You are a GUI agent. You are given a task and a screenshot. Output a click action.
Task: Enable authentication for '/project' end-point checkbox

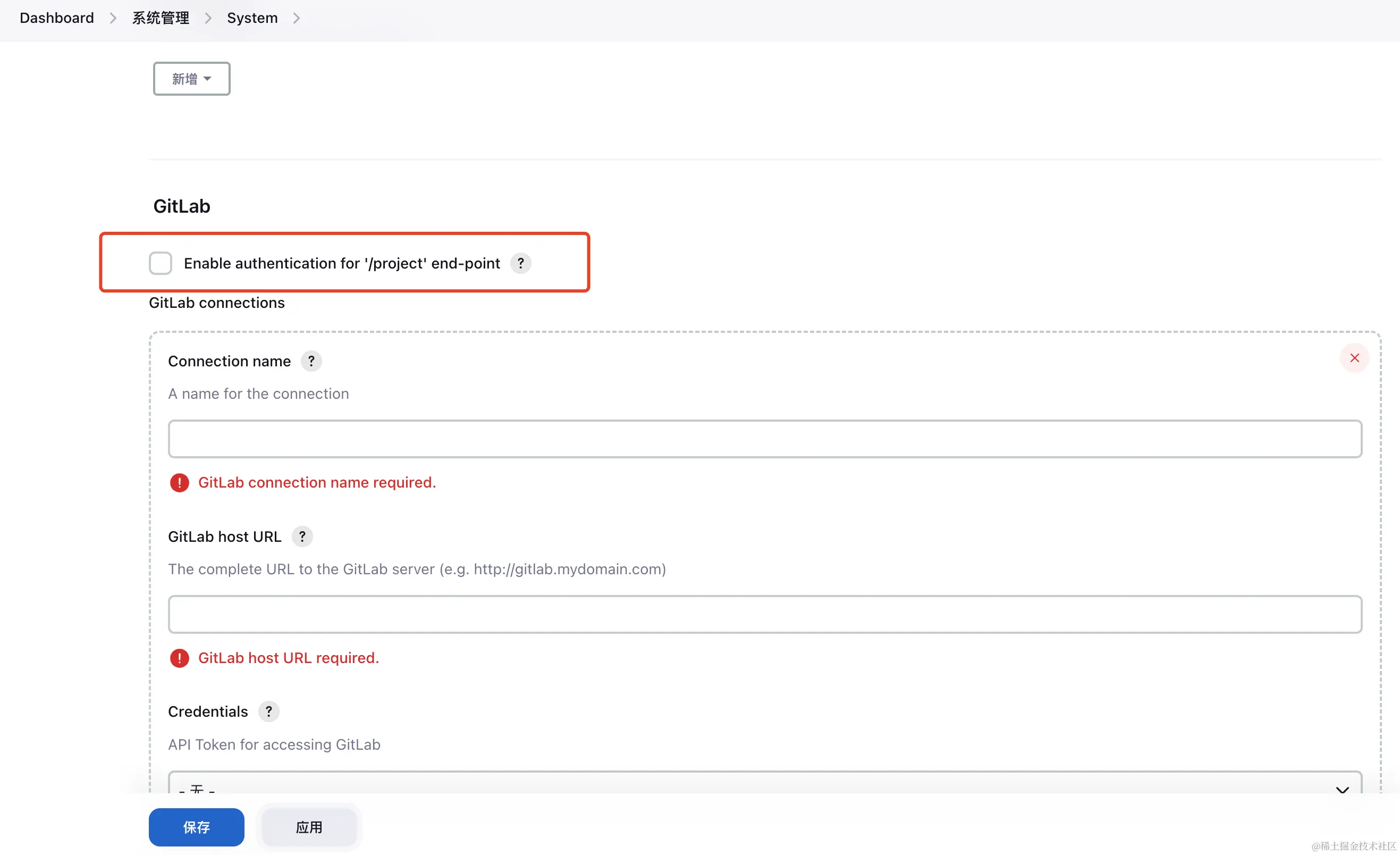click(x=160, y=263)
